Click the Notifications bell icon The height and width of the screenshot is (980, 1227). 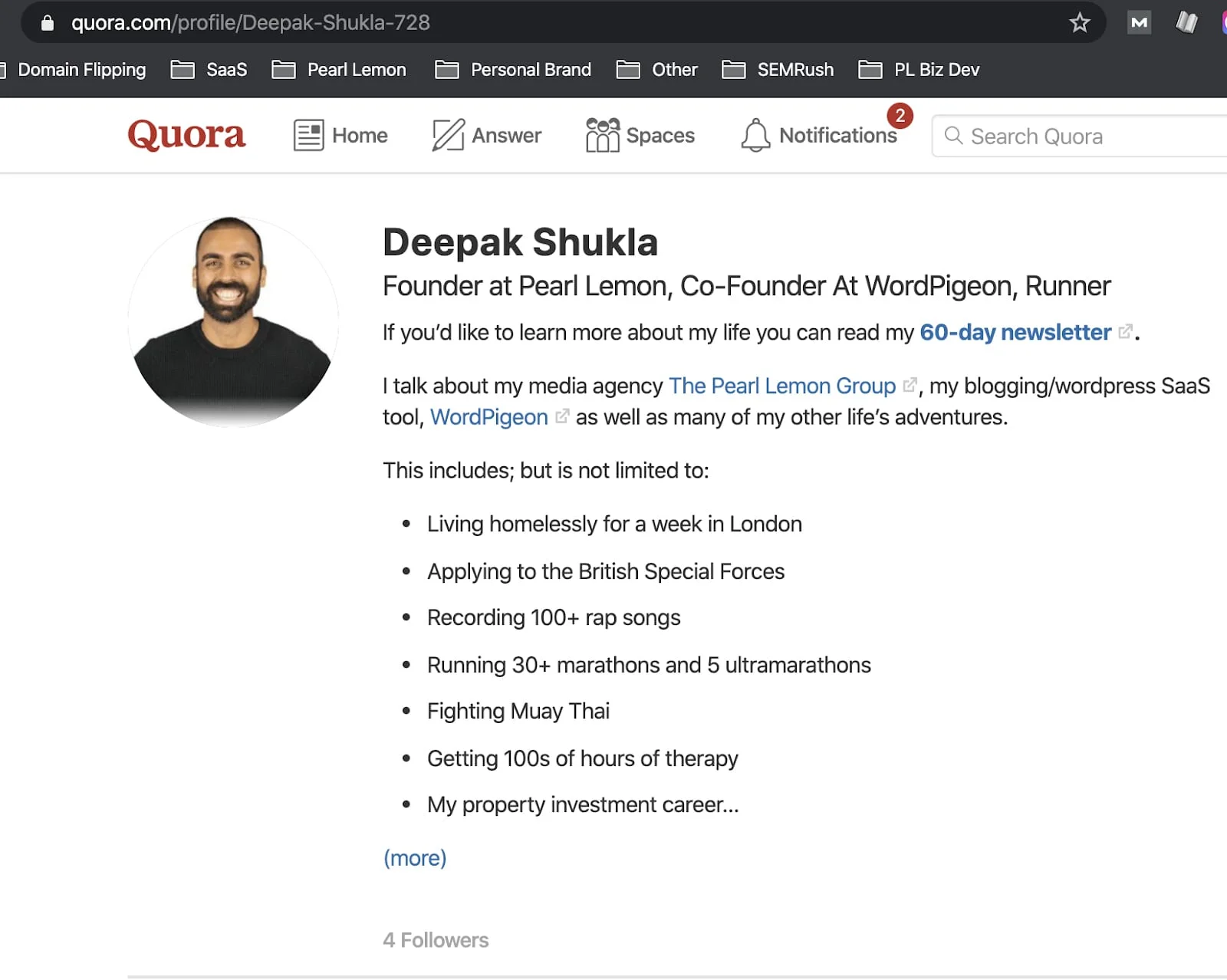coord(755,135)
